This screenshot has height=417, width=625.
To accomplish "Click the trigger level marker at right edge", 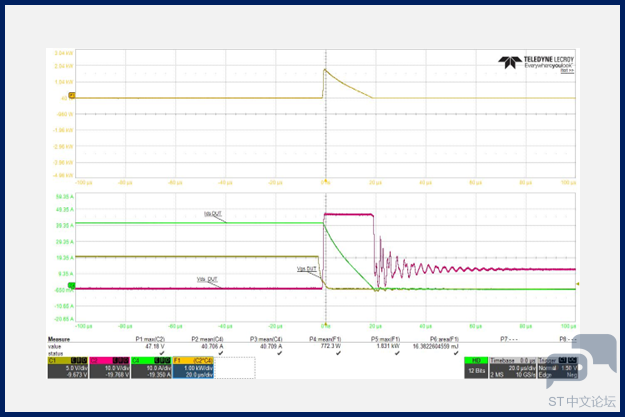I will click(578, 284).
